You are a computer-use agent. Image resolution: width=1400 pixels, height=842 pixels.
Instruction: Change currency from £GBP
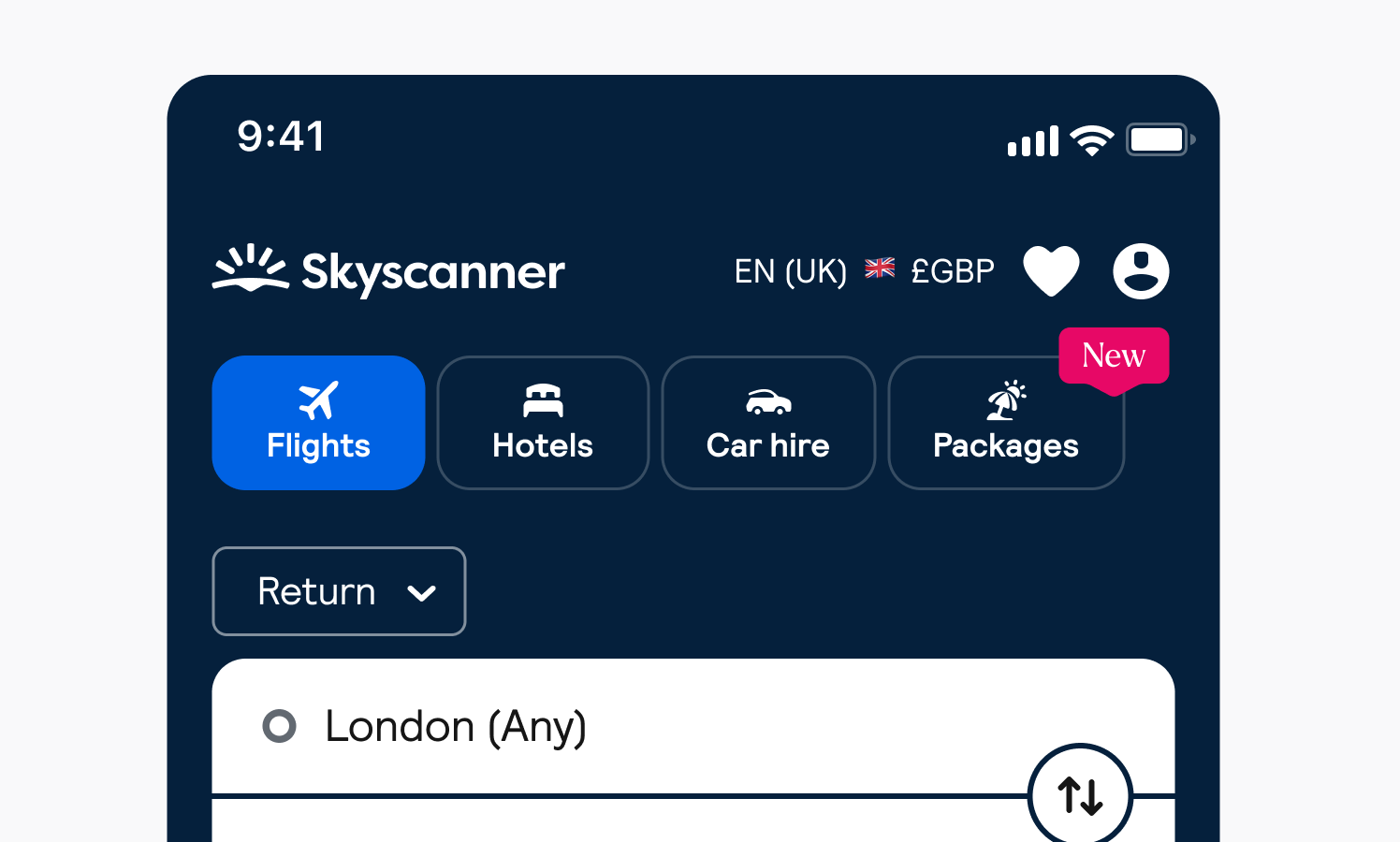pos(953,271)
